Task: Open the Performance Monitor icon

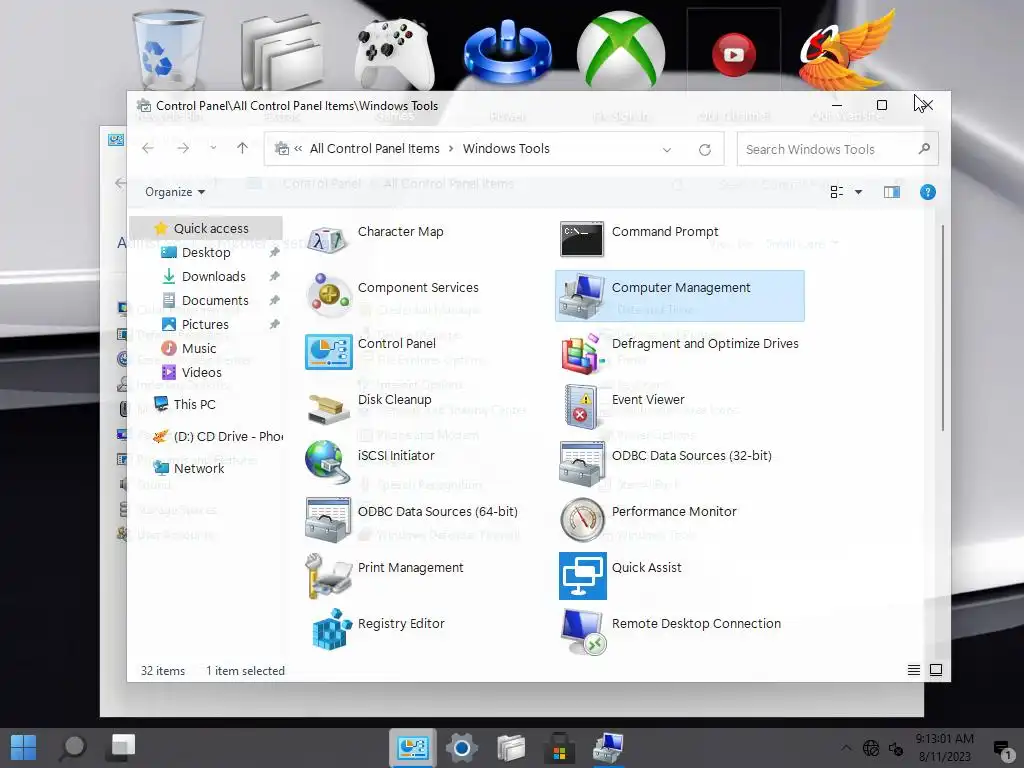Action: pos(582,520)
